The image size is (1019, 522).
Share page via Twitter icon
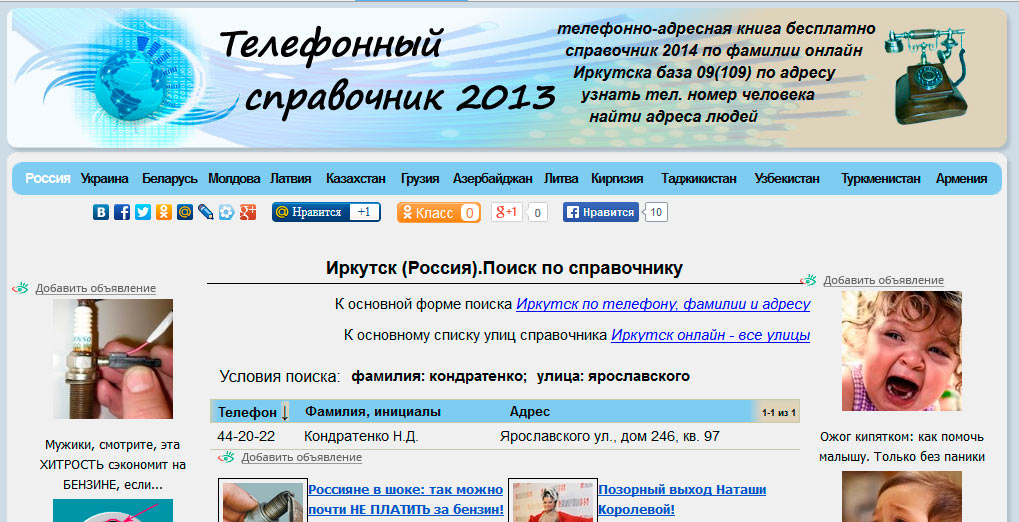point(143,212)
